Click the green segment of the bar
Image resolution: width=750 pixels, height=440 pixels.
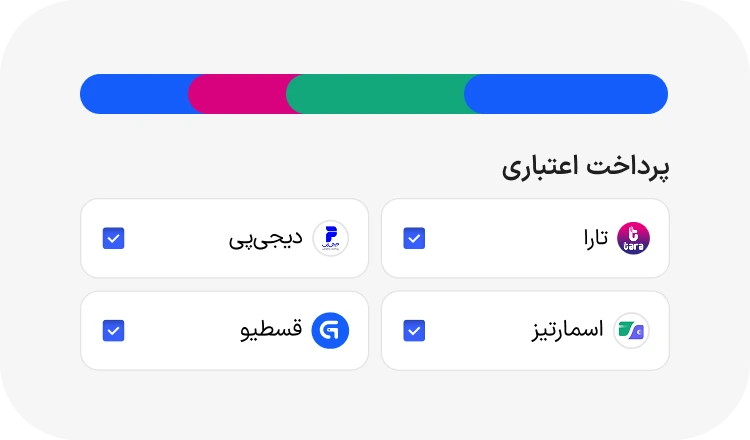point(375,93)
